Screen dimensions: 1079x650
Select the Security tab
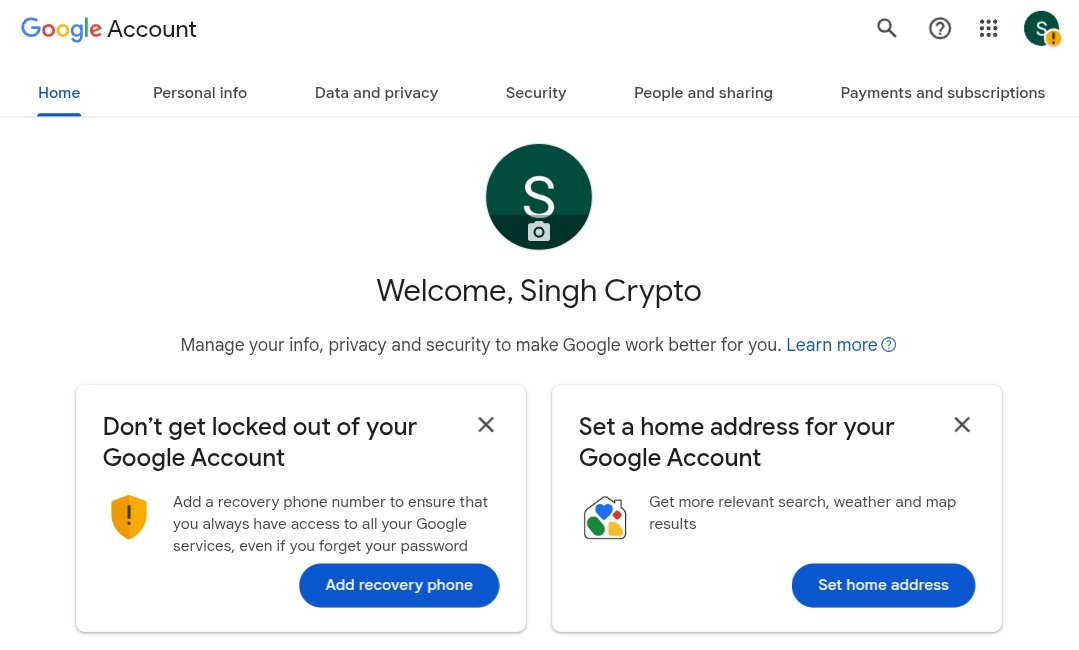tap(536, 93)
